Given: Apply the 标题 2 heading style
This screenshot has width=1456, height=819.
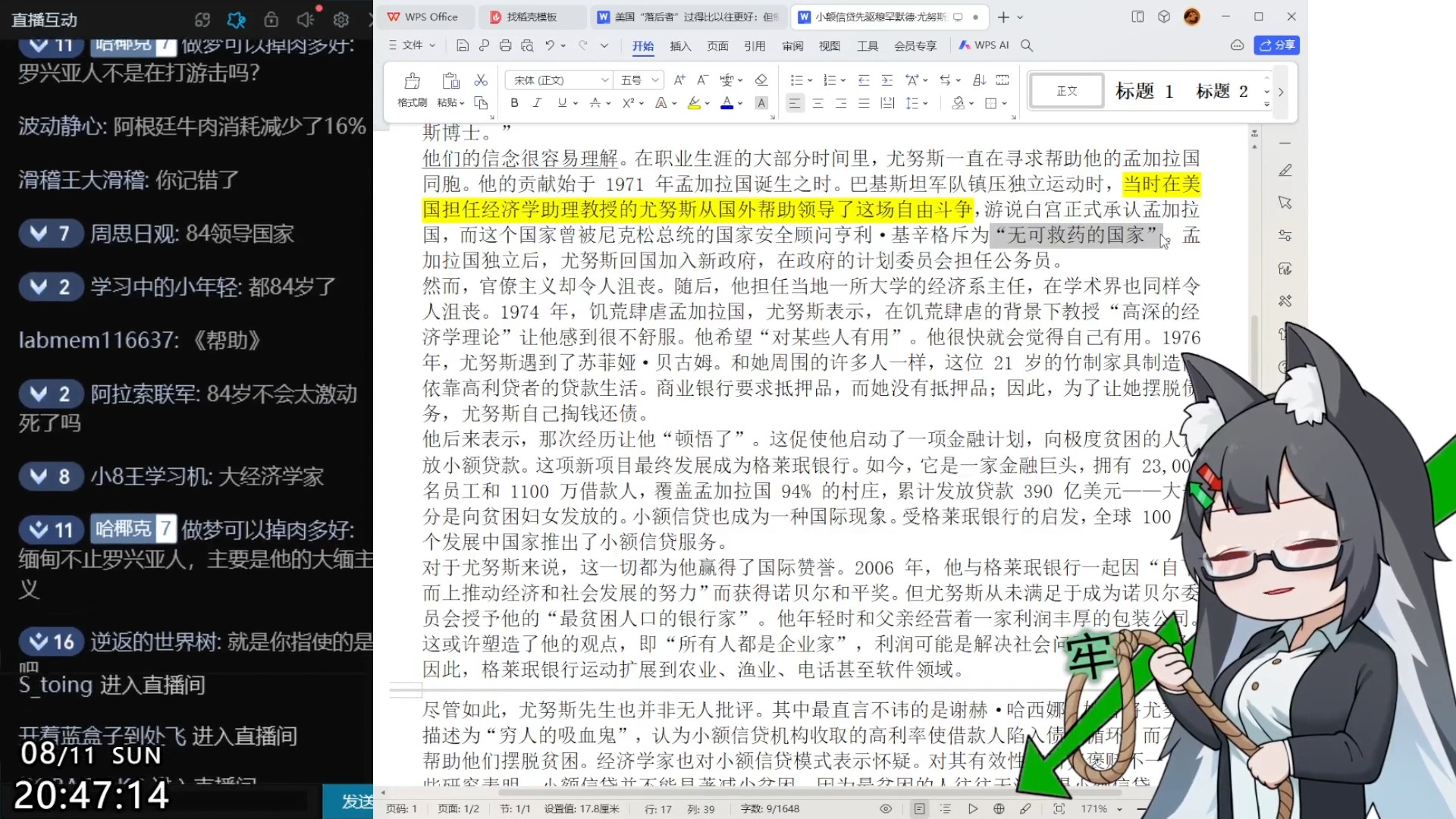Looking at the screenshot, I should [1222, 91].
